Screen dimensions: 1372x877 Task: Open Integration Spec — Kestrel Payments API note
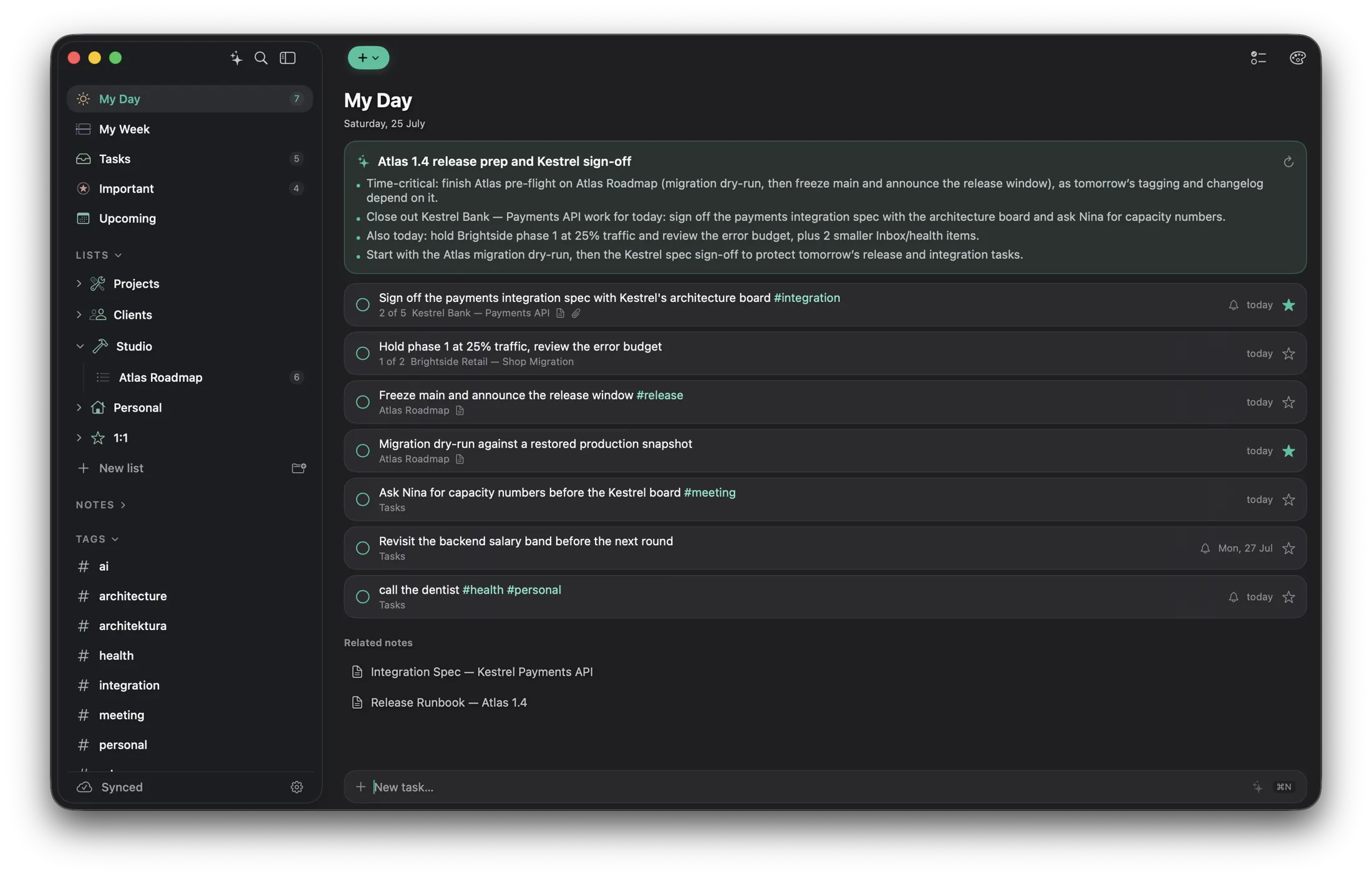pos(481,672)
